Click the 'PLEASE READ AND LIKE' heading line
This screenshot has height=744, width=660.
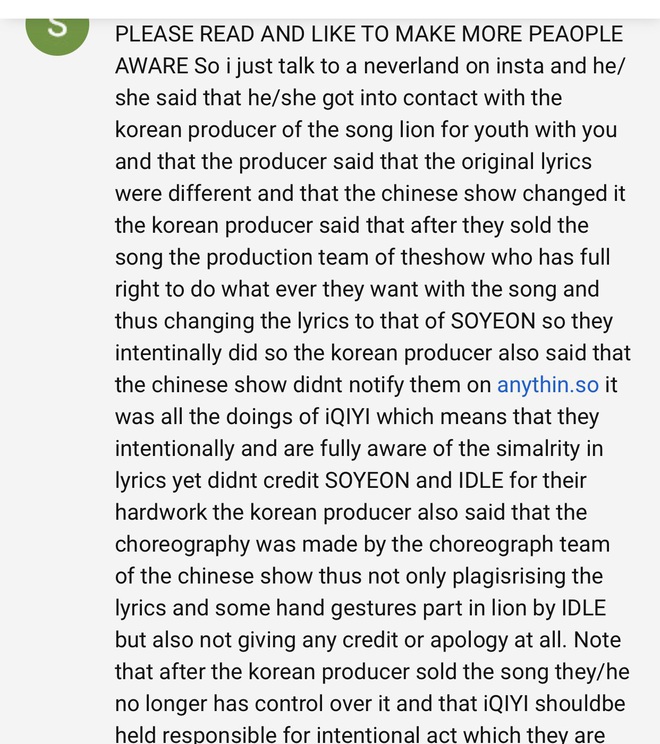[369, 34]
